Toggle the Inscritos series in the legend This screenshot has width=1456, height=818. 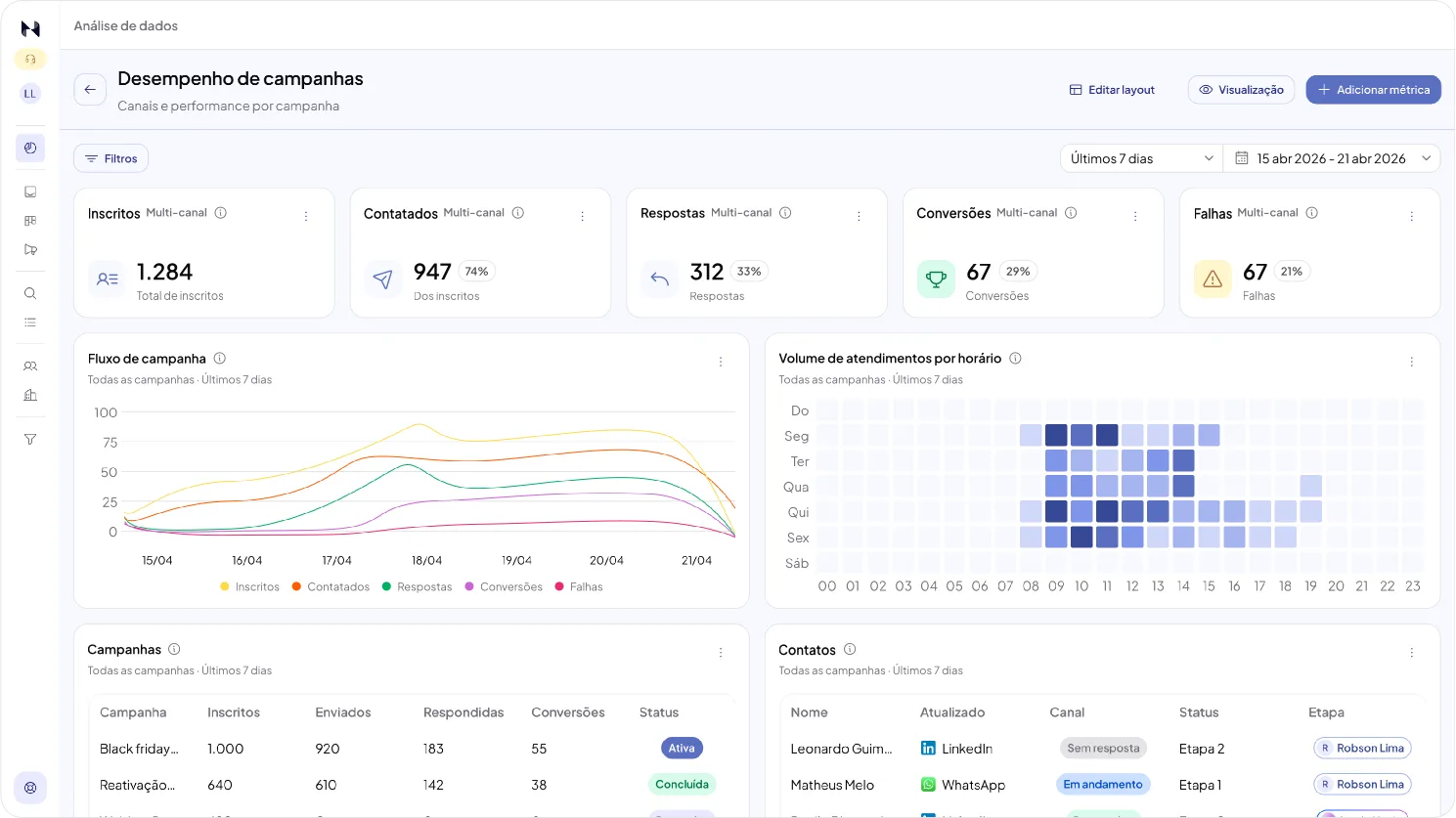249,587
